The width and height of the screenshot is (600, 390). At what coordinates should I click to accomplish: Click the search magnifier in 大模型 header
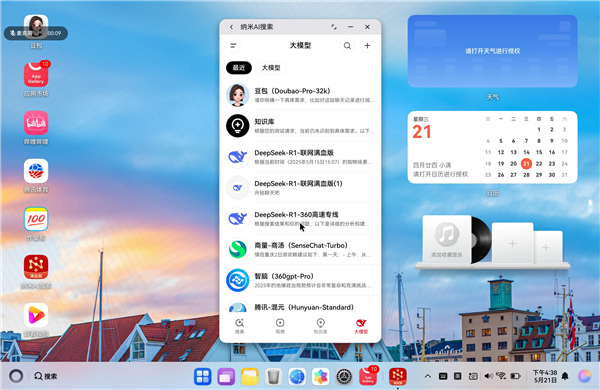(x=347, y=46)
